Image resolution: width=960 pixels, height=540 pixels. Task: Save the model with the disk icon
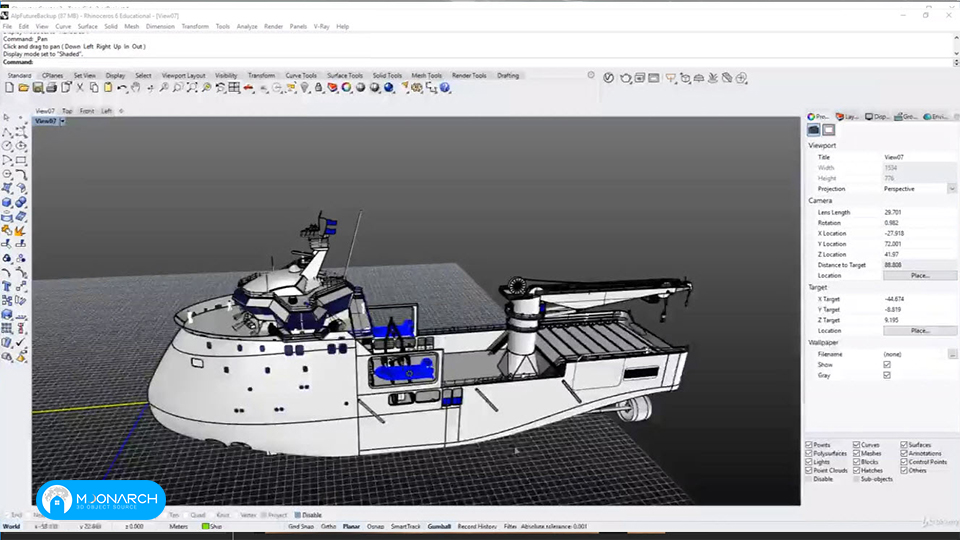(x=37, y=88)
